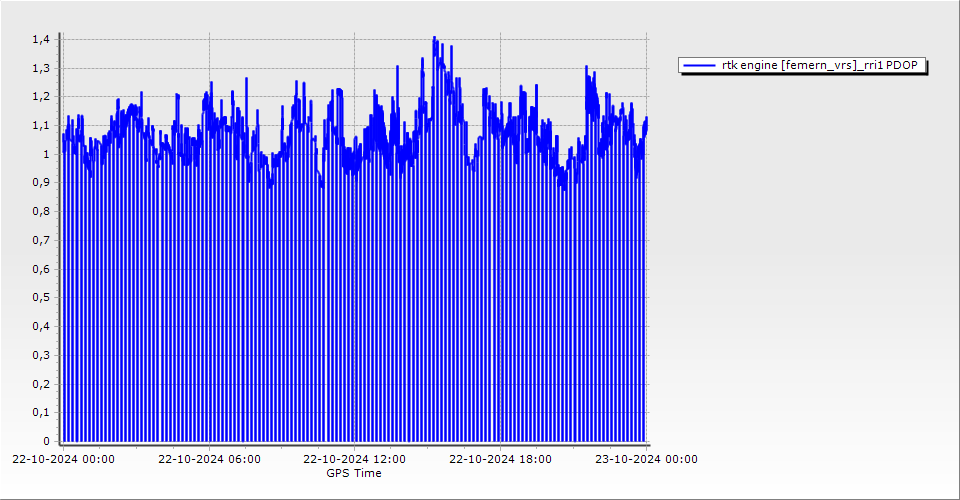Click the 1,3 Y-axis tick label
The width and height of the screenshot is (960, 500).
point(40,68)
